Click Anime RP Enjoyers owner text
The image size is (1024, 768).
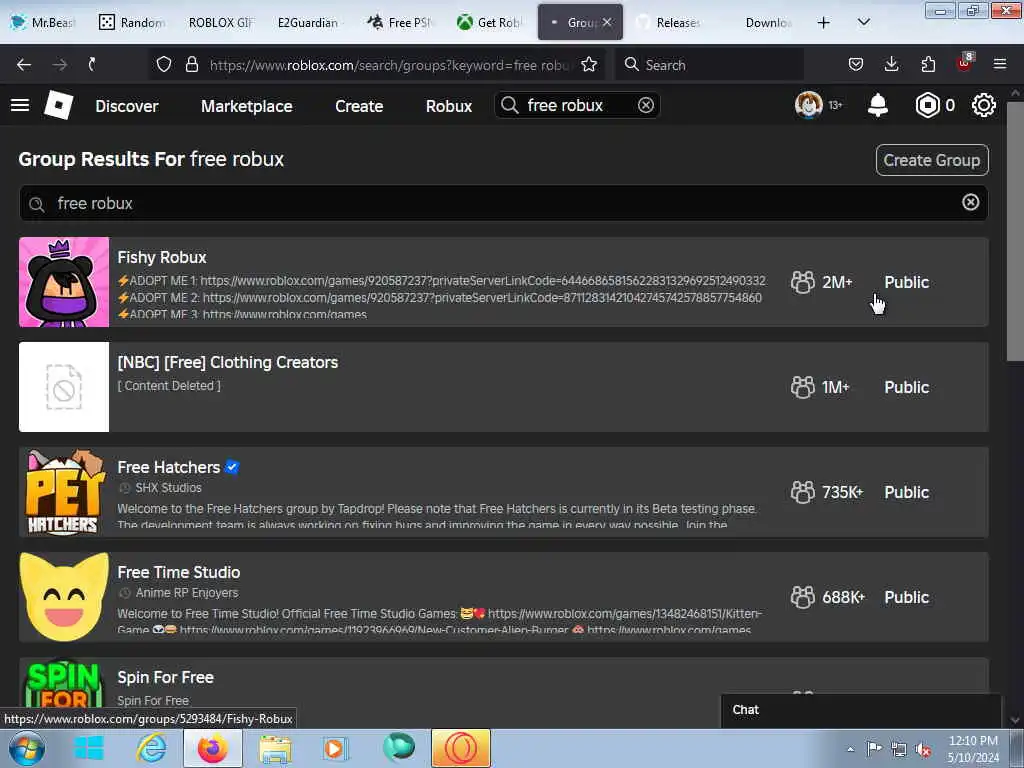point(187,593)
